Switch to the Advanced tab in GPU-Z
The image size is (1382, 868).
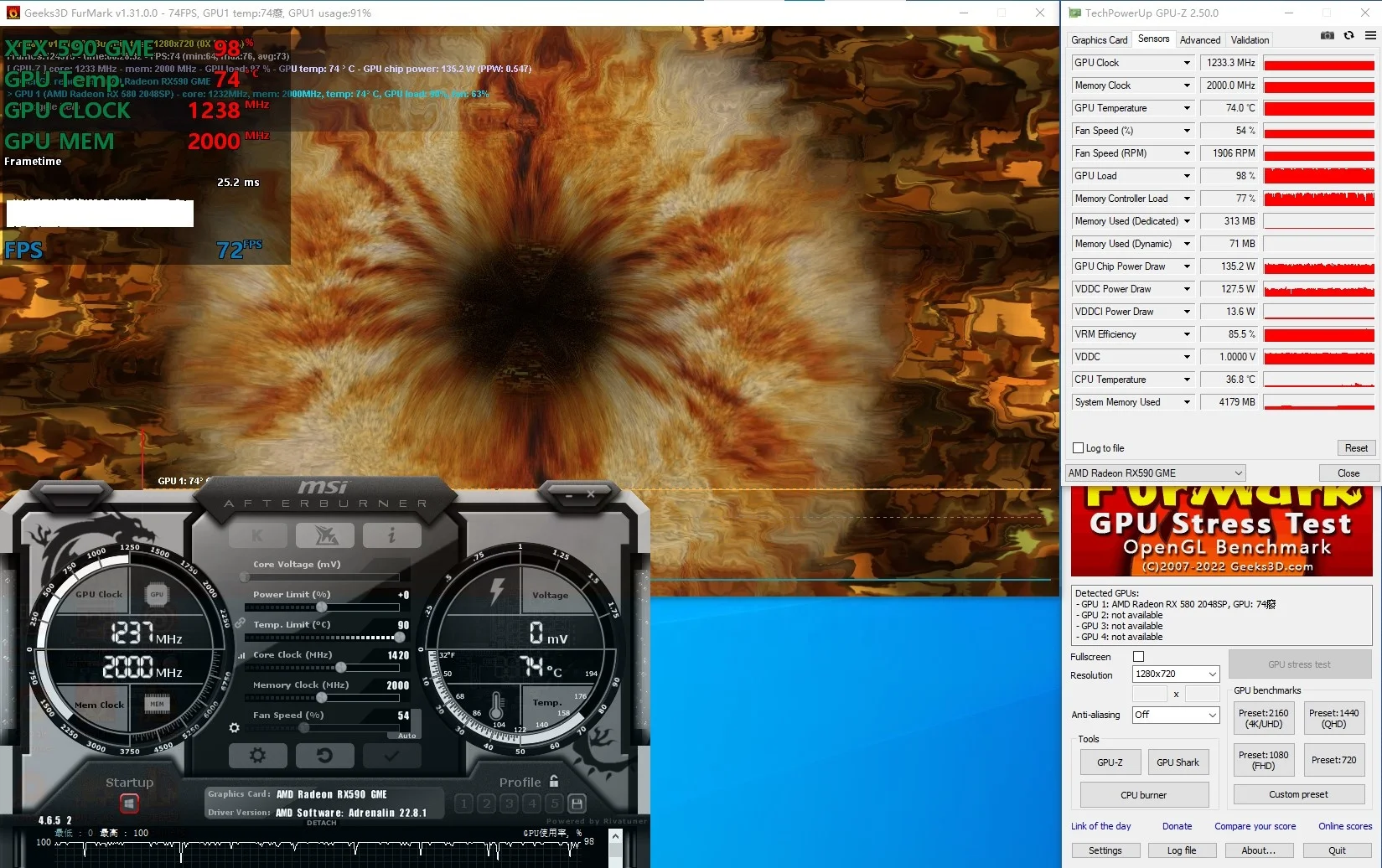[1200, 39]
